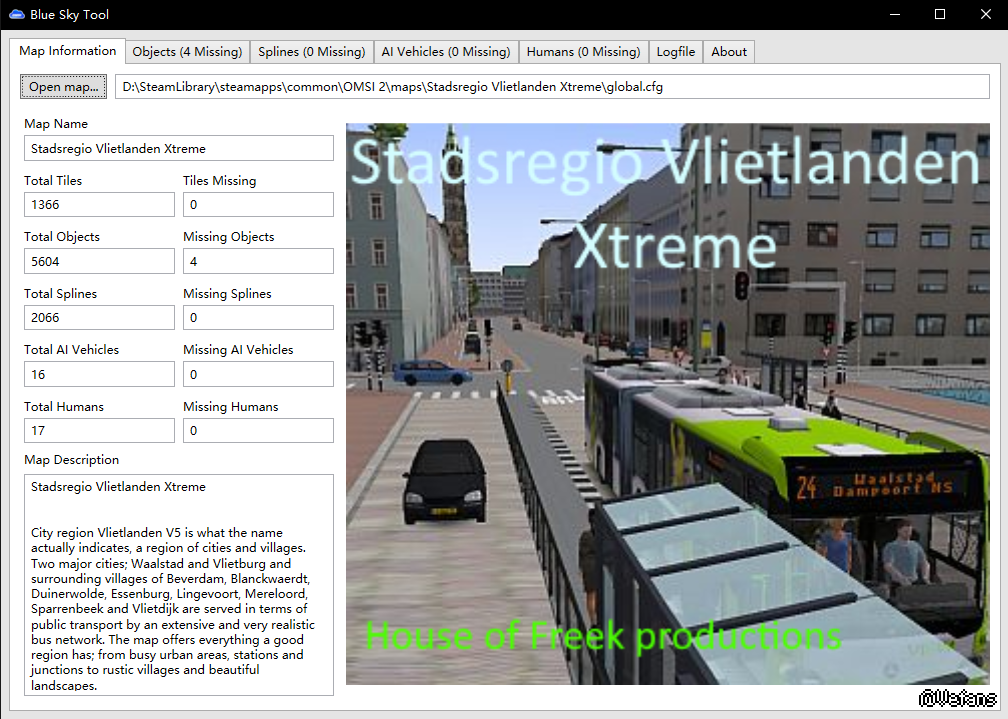Click the Map Name label
The image size is (1008, 719).
[x=56, y=123]
